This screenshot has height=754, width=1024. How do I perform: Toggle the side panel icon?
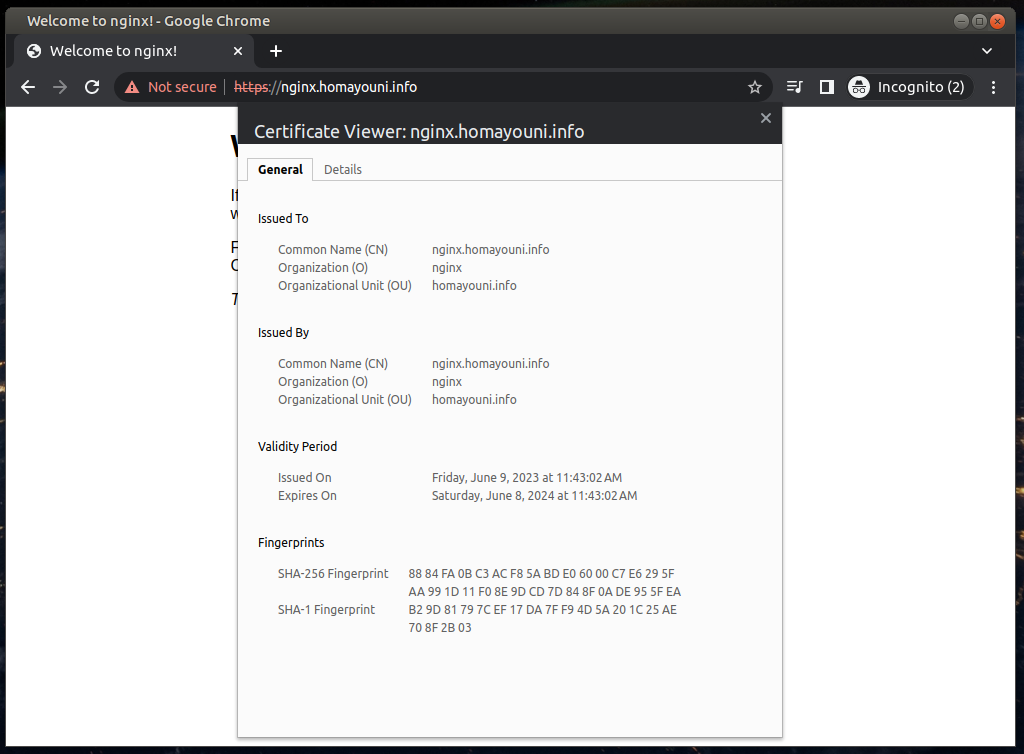(827, 87)
